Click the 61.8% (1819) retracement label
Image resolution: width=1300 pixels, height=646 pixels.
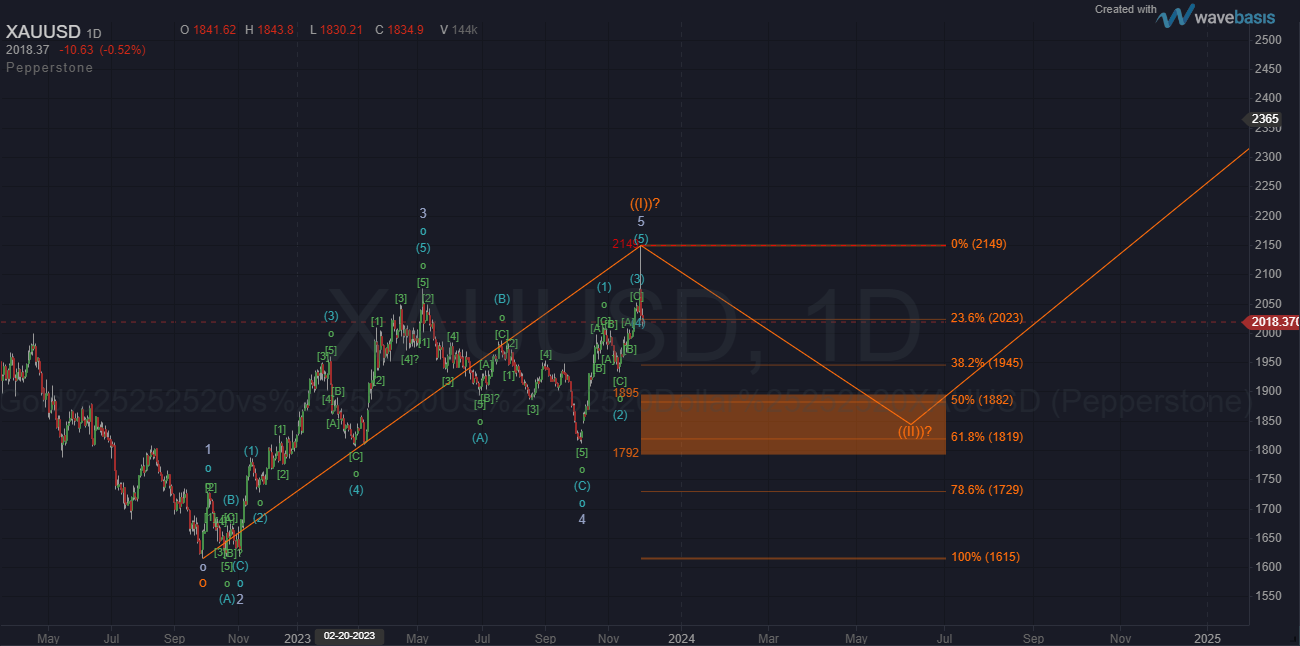987,437
